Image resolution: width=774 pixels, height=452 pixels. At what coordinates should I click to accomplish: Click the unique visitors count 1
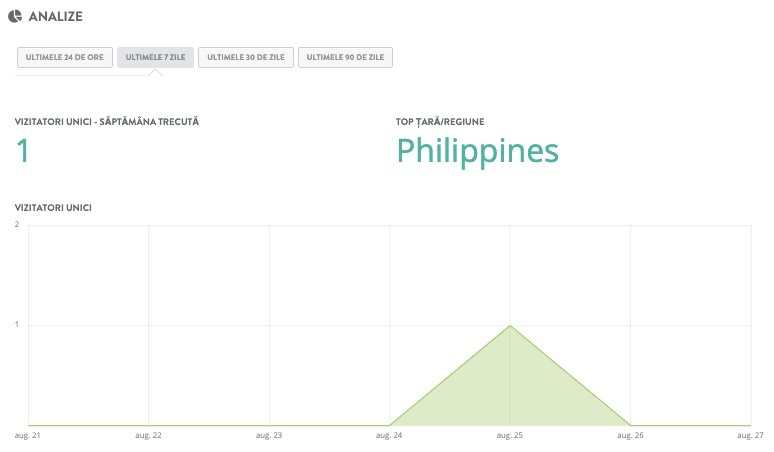(23, 151)
